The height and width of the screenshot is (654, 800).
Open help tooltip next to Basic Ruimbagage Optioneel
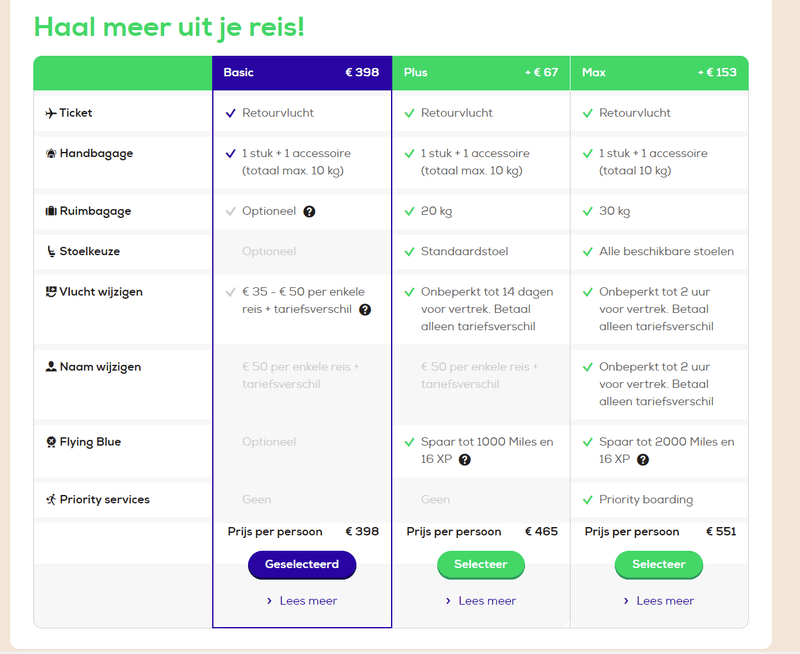click(310, 212)
